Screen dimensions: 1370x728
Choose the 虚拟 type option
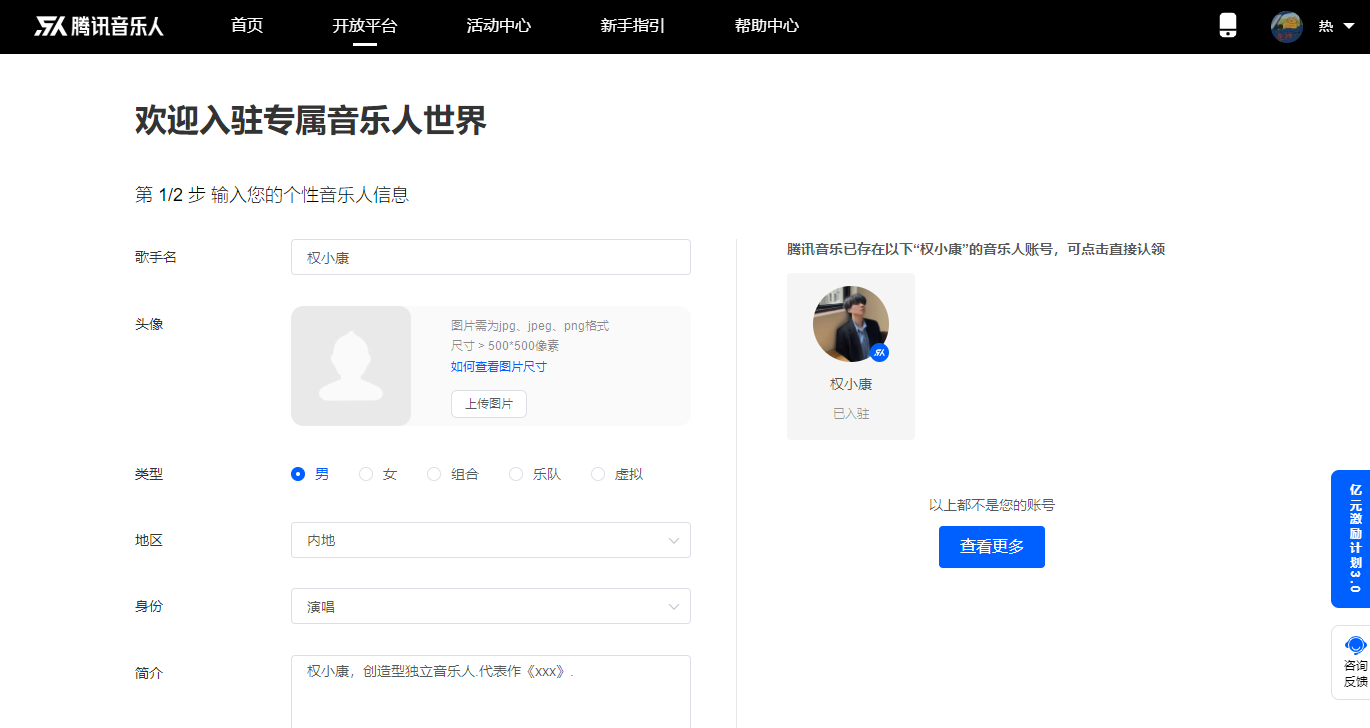(x=598, y=474)
